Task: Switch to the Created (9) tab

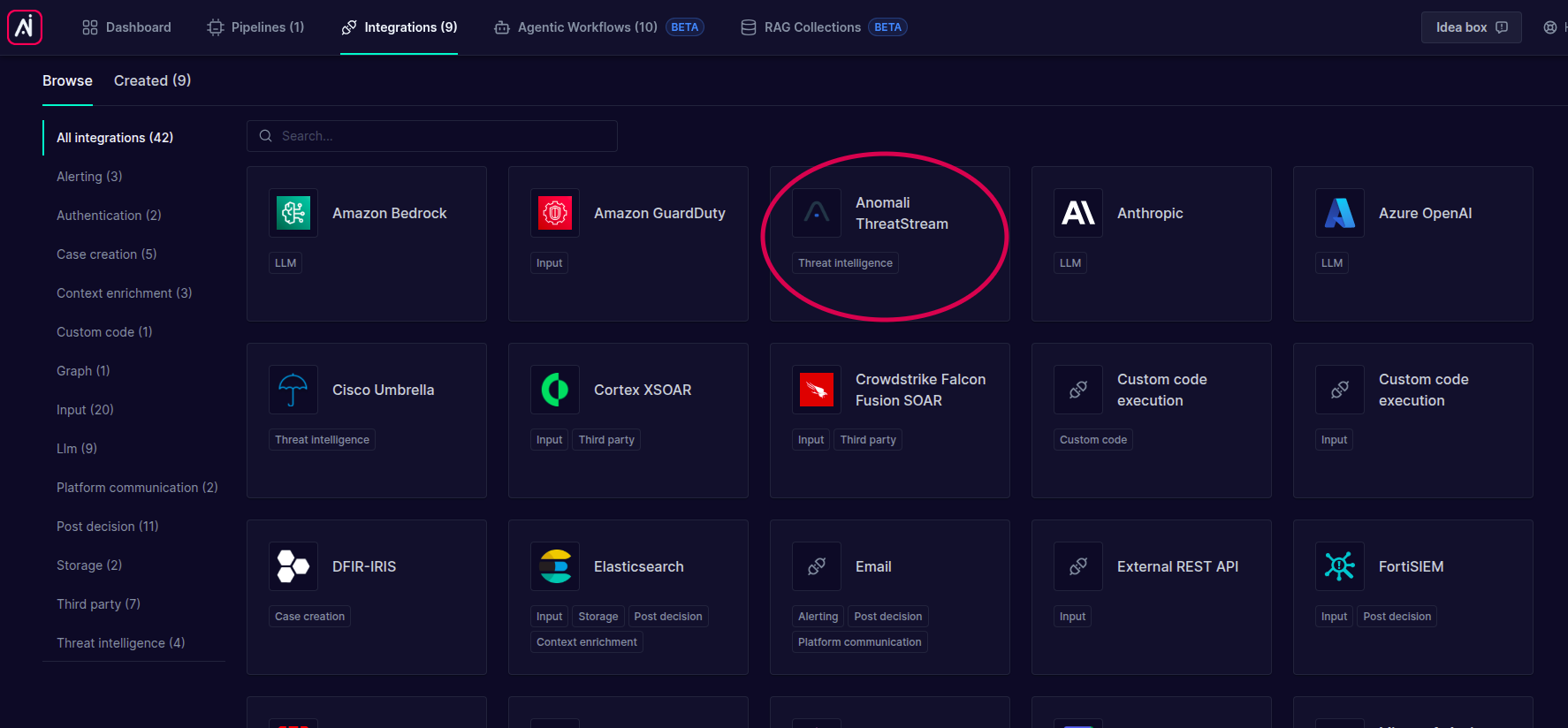Action: [x=152, y=80]
